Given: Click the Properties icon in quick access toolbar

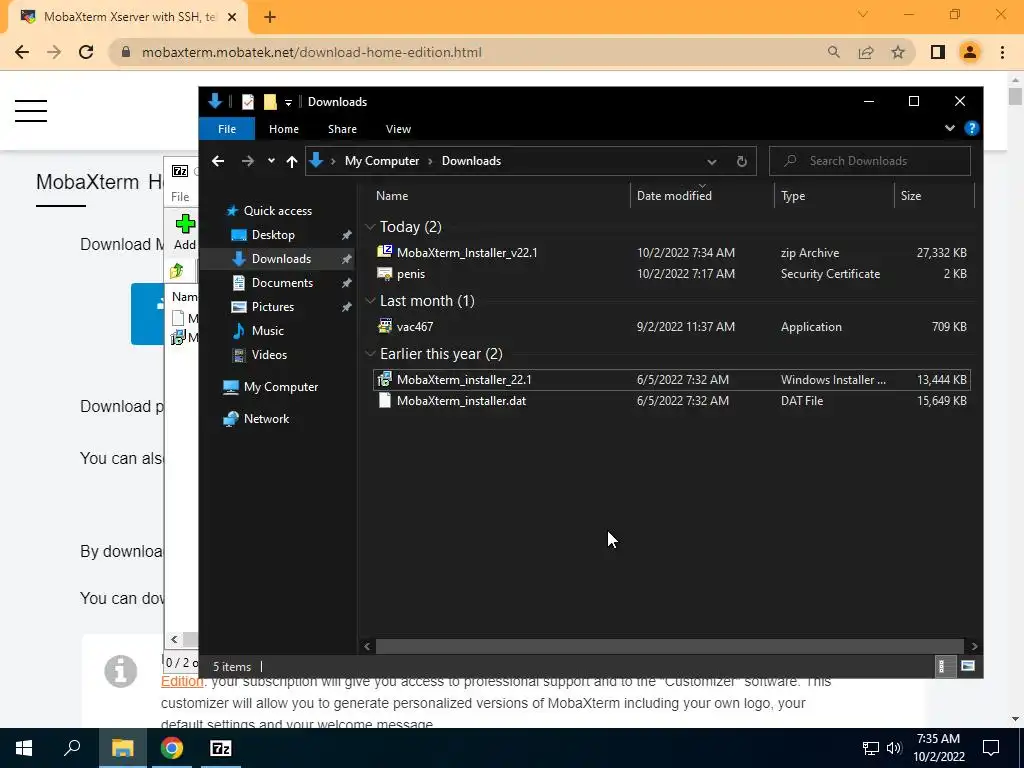Looking at the screenshot, I should pos(248,102).
